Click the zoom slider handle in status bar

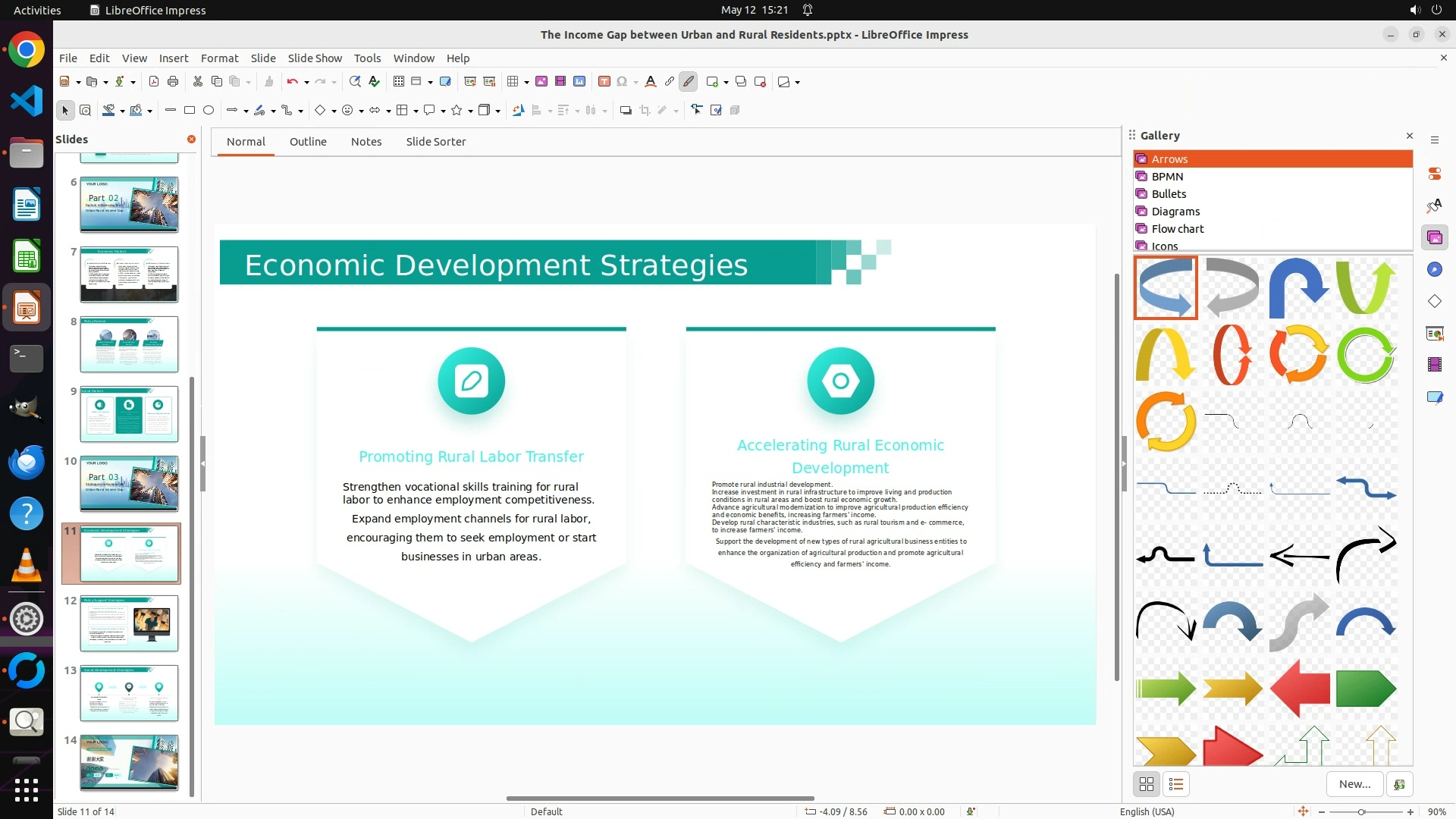[x=1362, y=812]
